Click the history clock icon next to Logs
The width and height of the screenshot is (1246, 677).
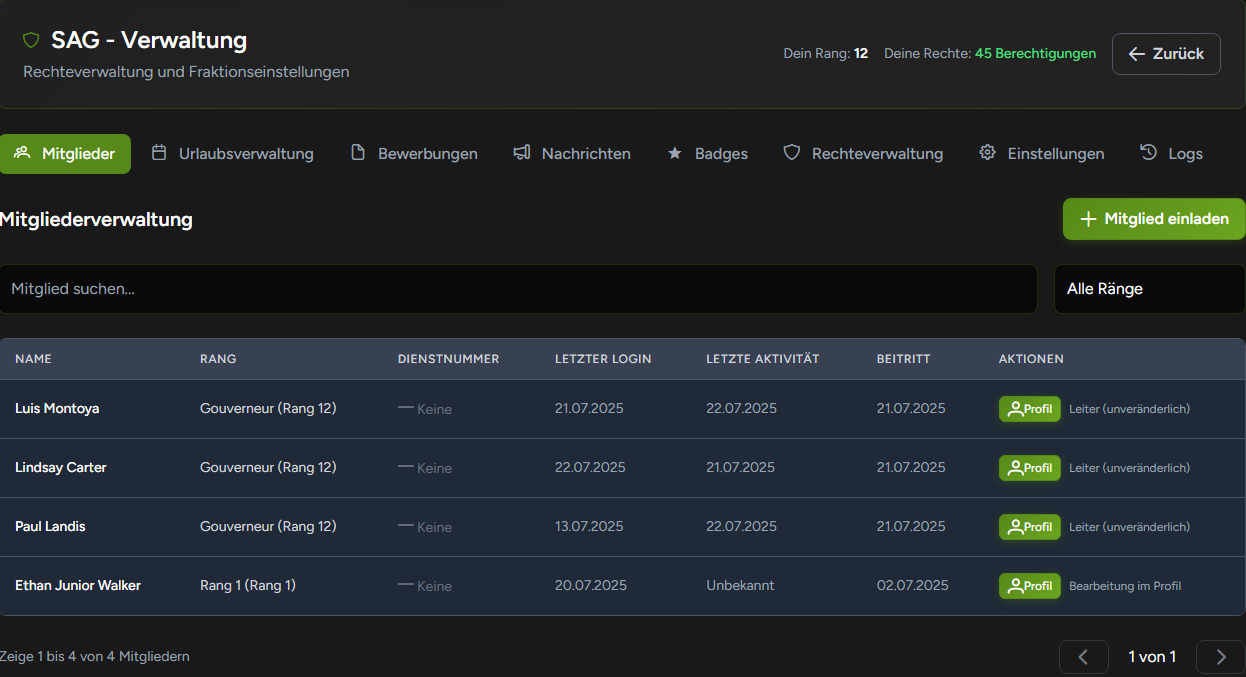1149,153
